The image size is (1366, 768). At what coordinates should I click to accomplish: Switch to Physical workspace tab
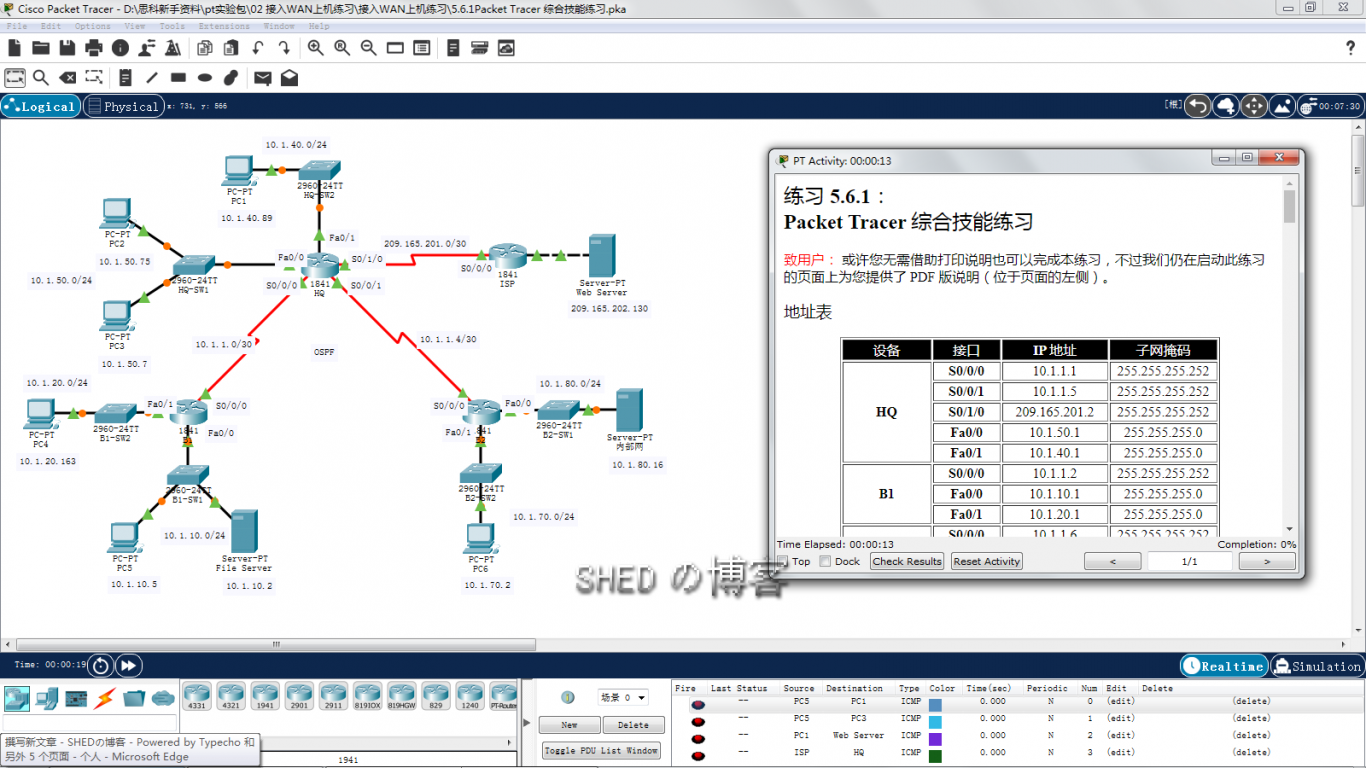122,106
